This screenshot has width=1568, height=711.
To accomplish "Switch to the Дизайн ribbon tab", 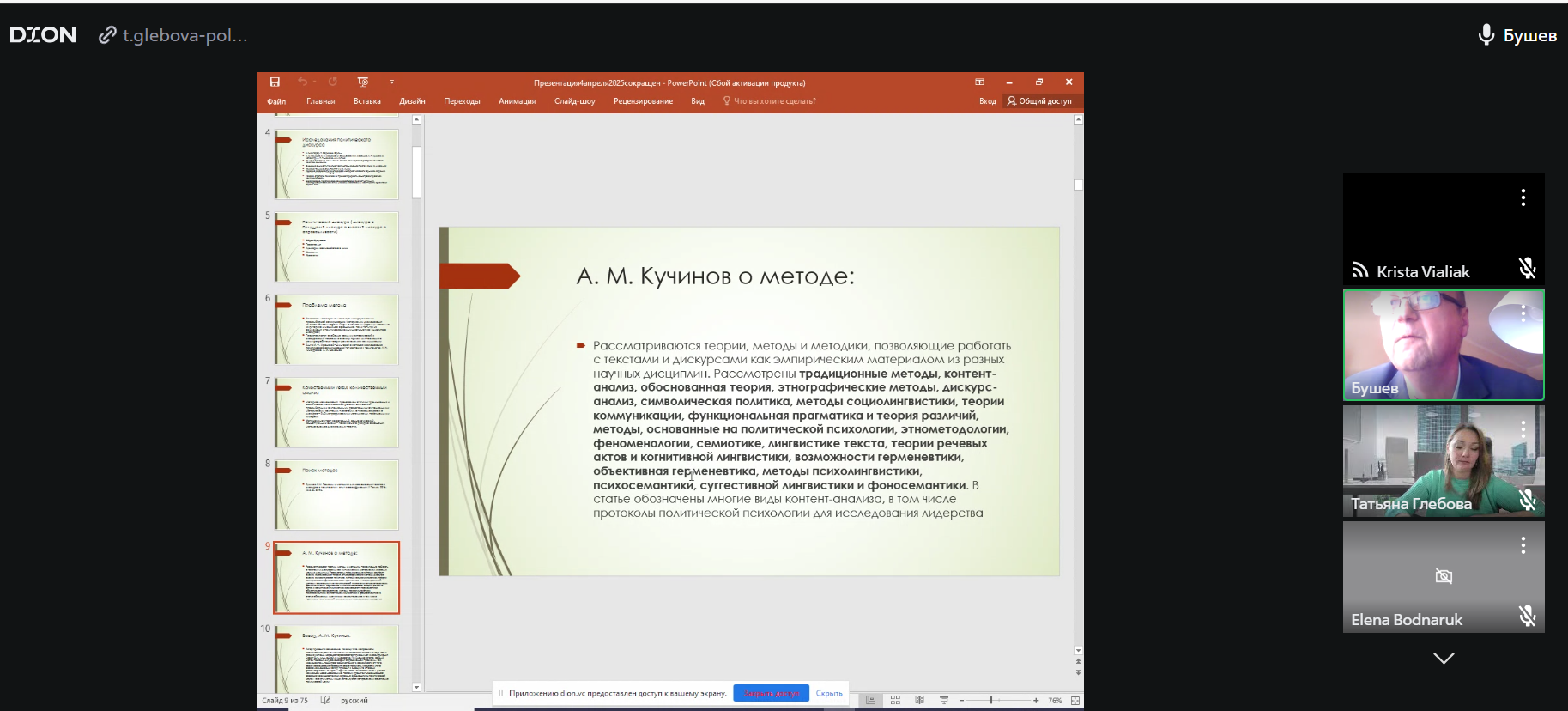I will [x=412, y=101].
